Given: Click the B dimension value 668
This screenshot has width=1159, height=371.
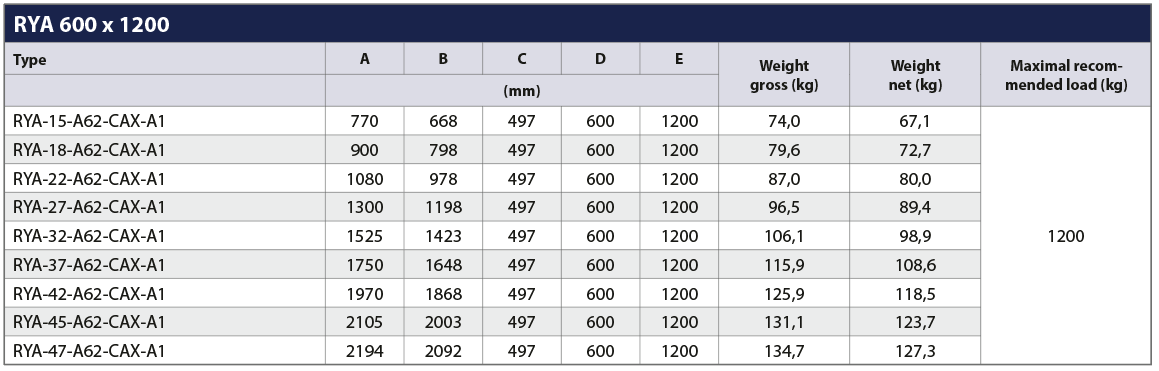Looking at the screenshot, I should pyautogui.click(x=443, y=121).
